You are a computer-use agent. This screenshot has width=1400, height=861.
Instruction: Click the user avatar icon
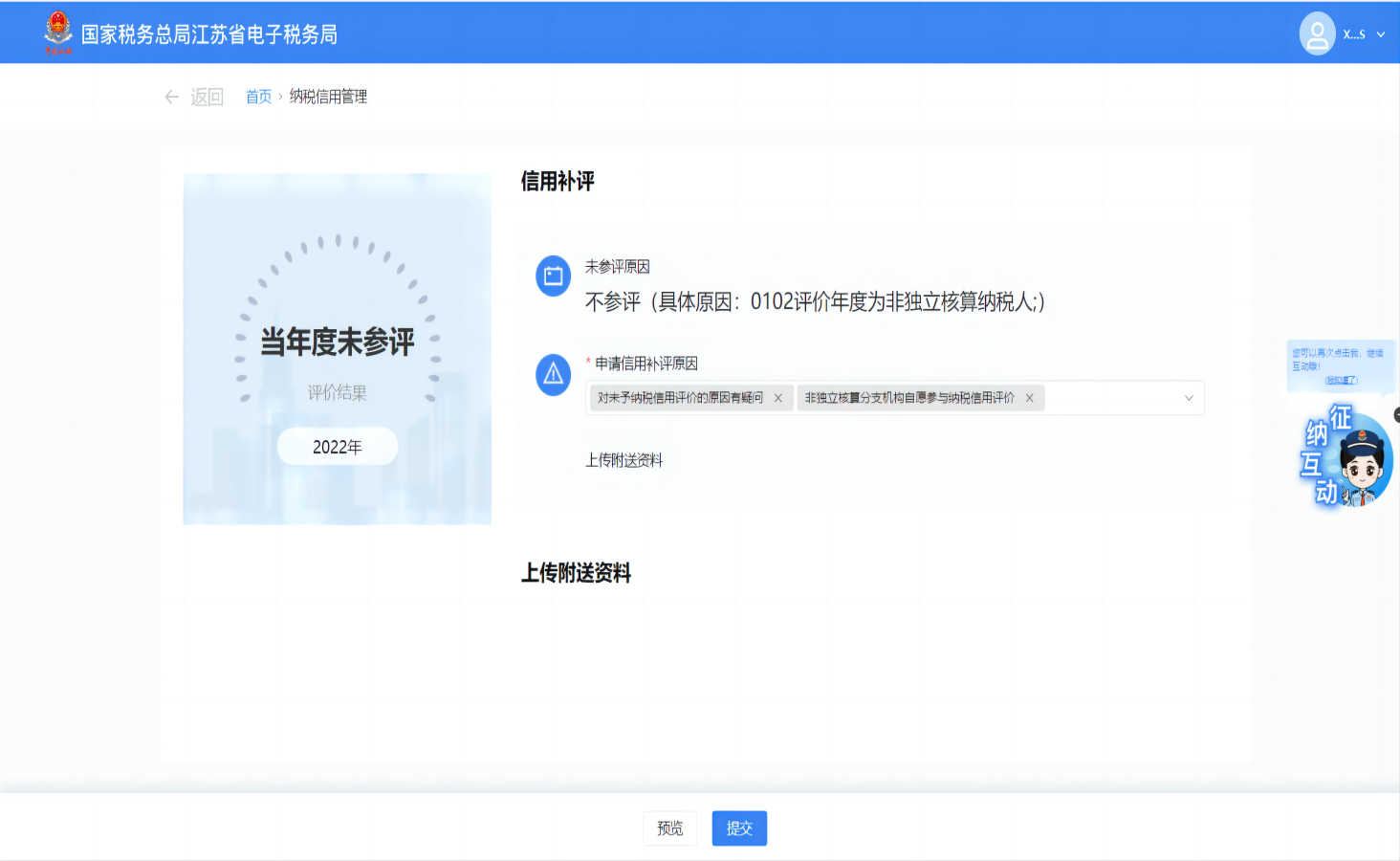point(1317,33)
